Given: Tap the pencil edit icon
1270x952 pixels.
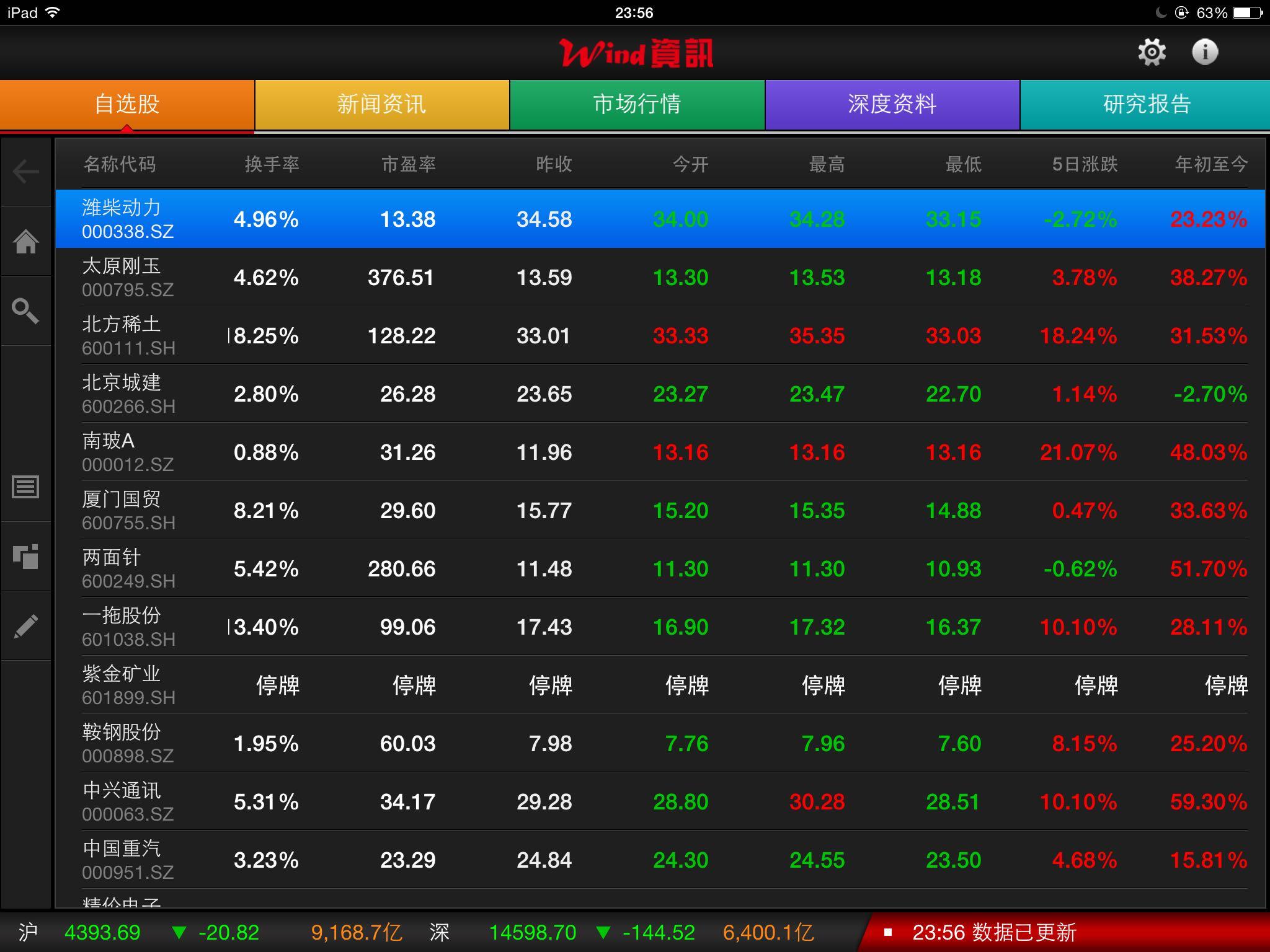Looking at the screenshot, I should [26, 626].
